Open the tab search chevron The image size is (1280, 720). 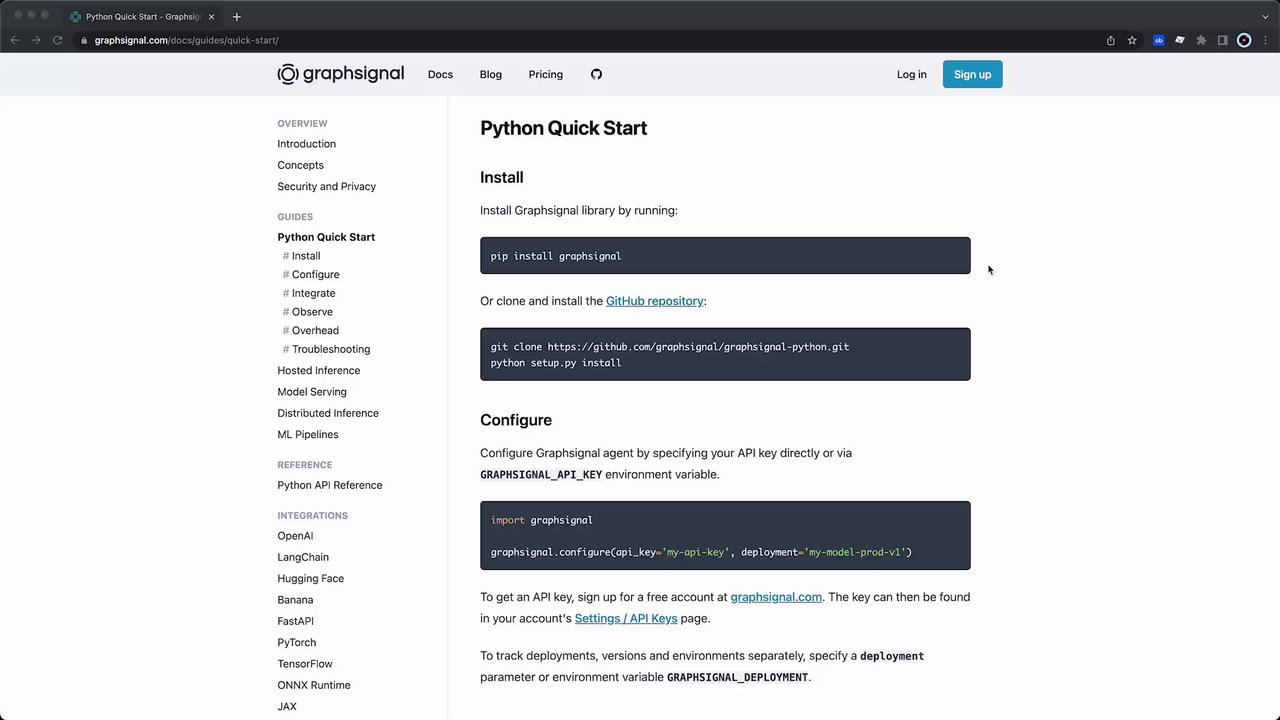pos(1265,17)
